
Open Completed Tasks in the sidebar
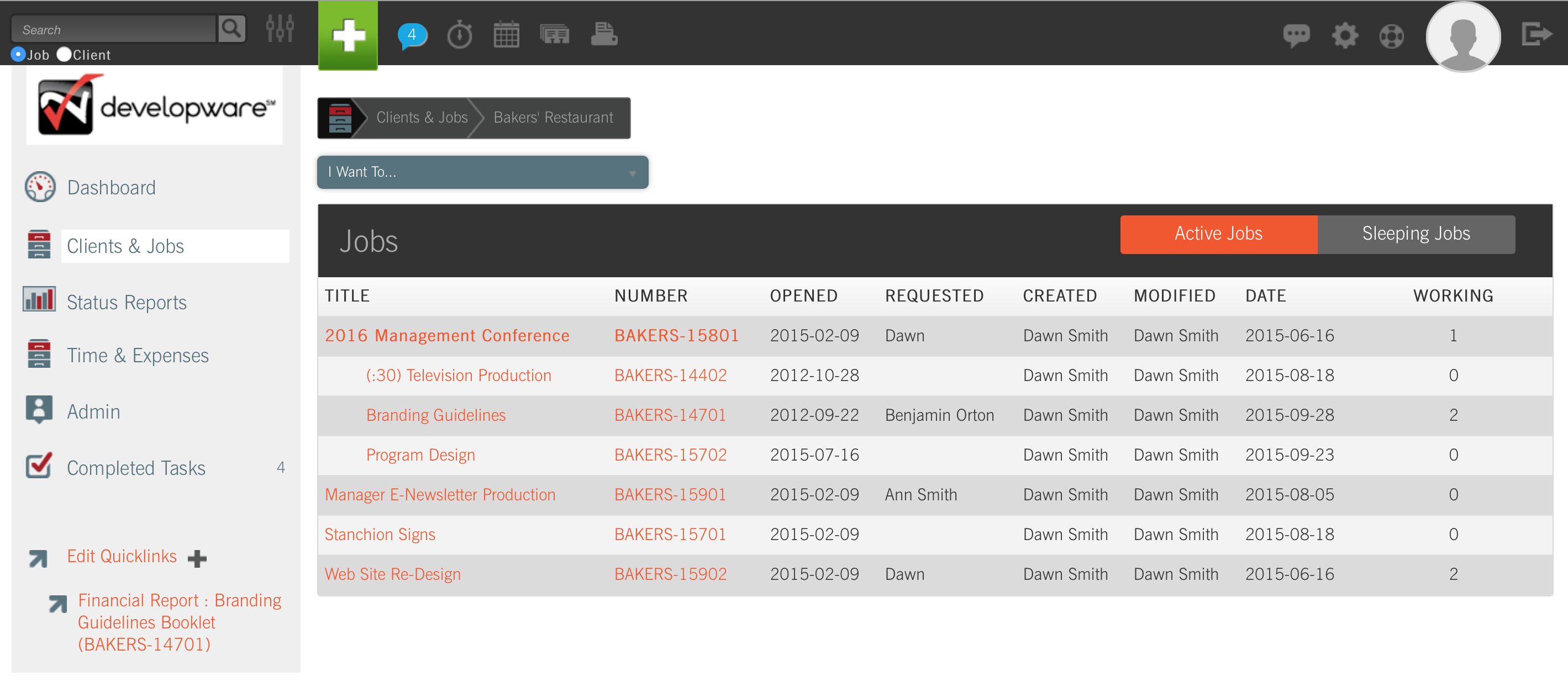[x=136, y=468]
